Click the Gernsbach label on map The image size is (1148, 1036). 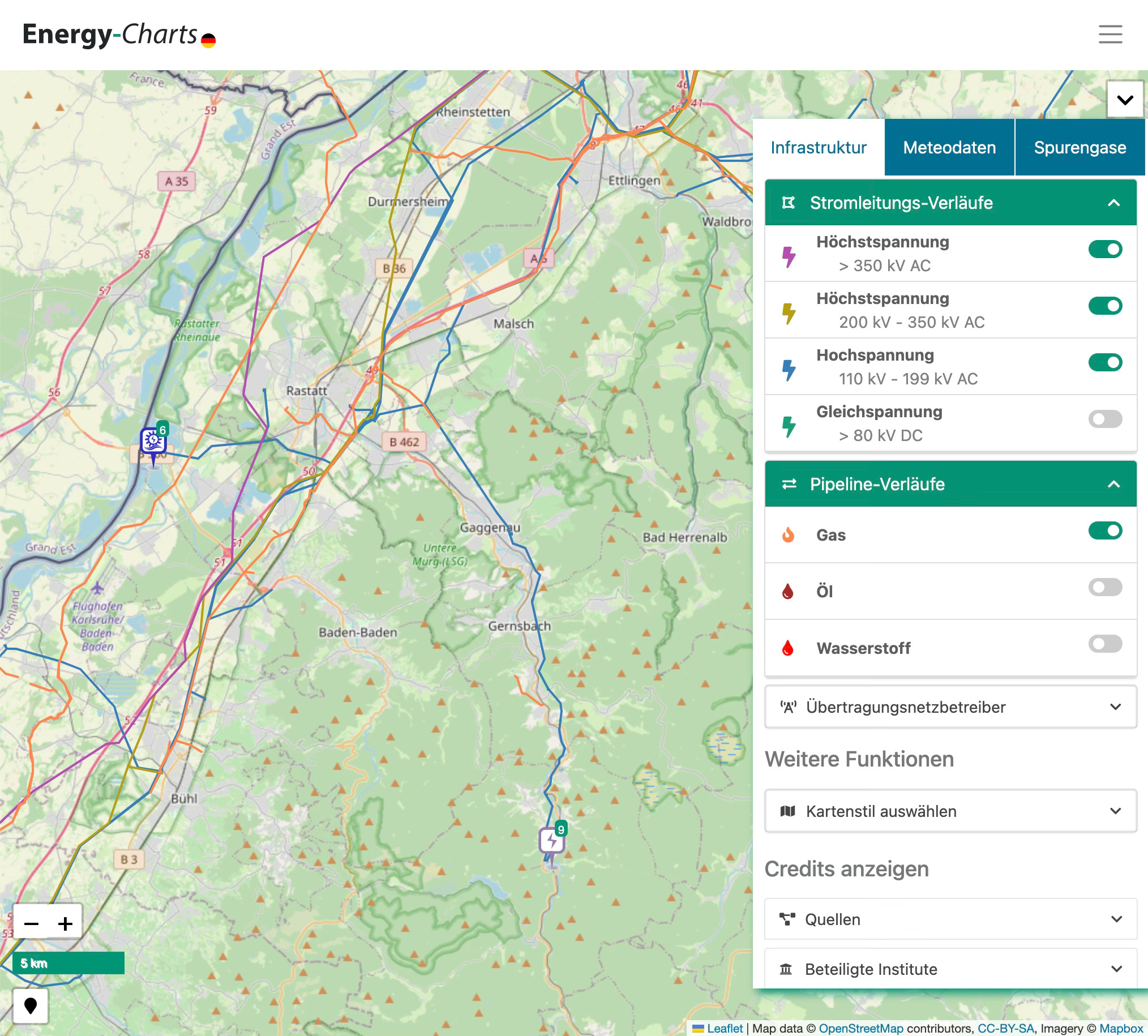519,626
